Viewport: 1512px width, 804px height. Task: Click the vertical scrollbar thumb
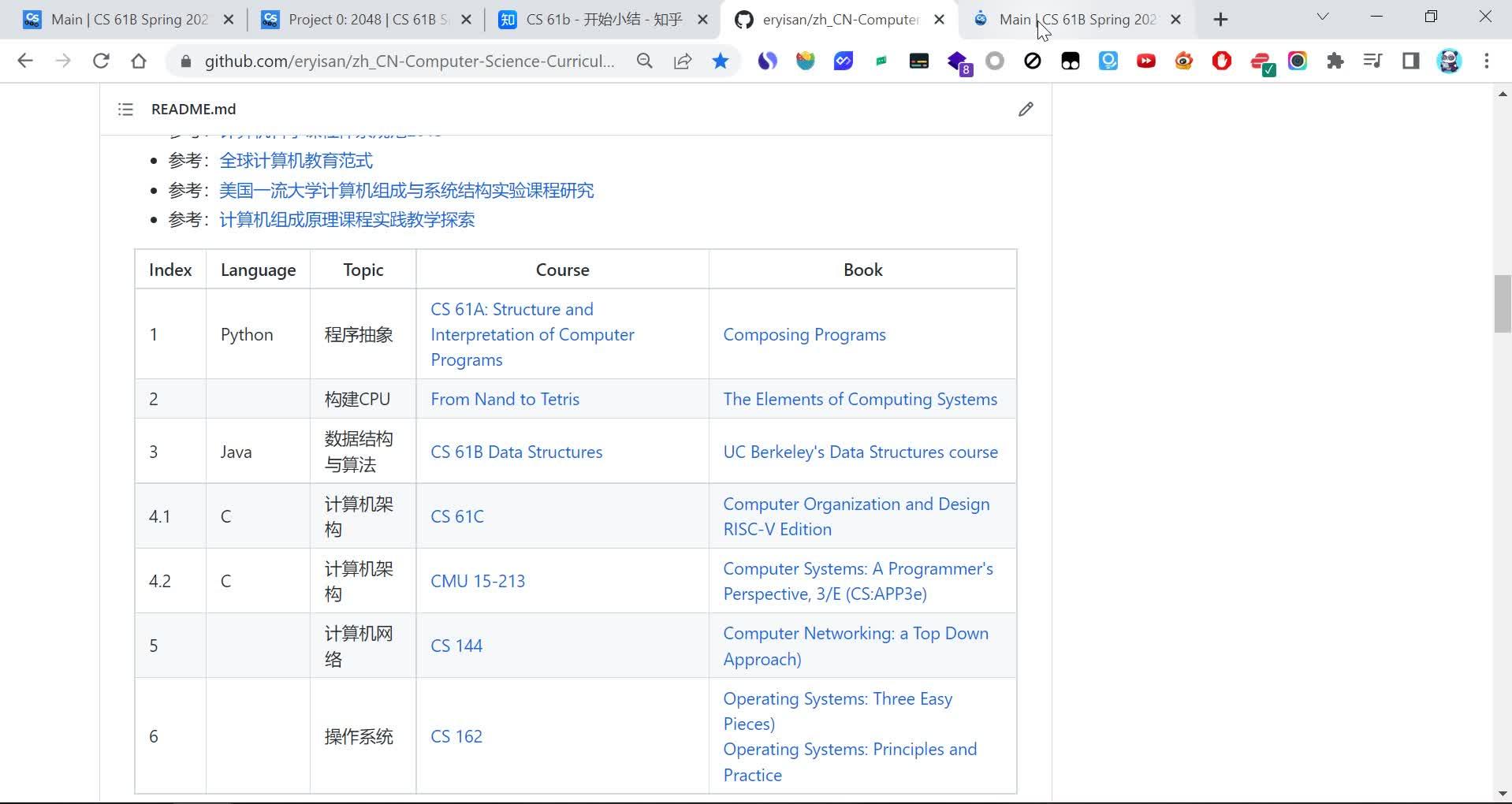coord(1503,303)
